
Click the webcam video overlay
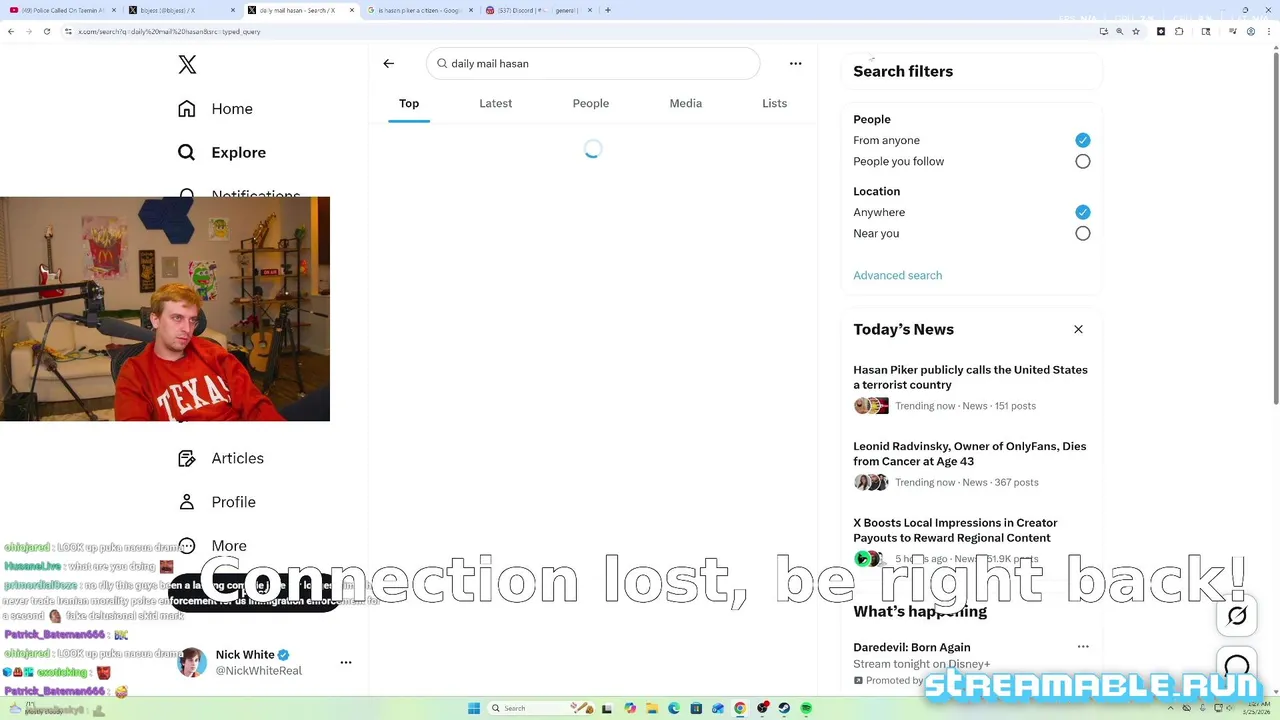[165, 309]
